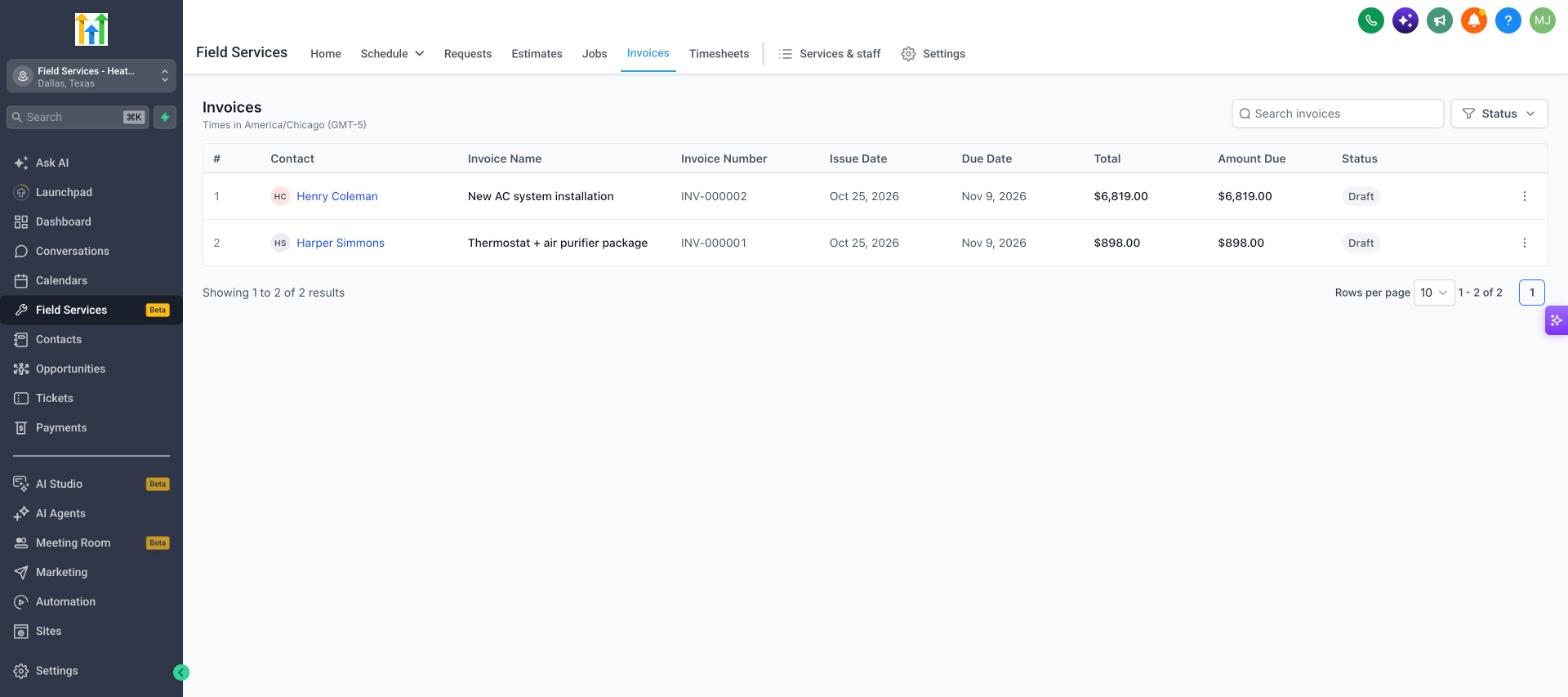Open Henry Coleman contact link
The height and width of the screenshot is (697, 1568).
click(337, 196)
